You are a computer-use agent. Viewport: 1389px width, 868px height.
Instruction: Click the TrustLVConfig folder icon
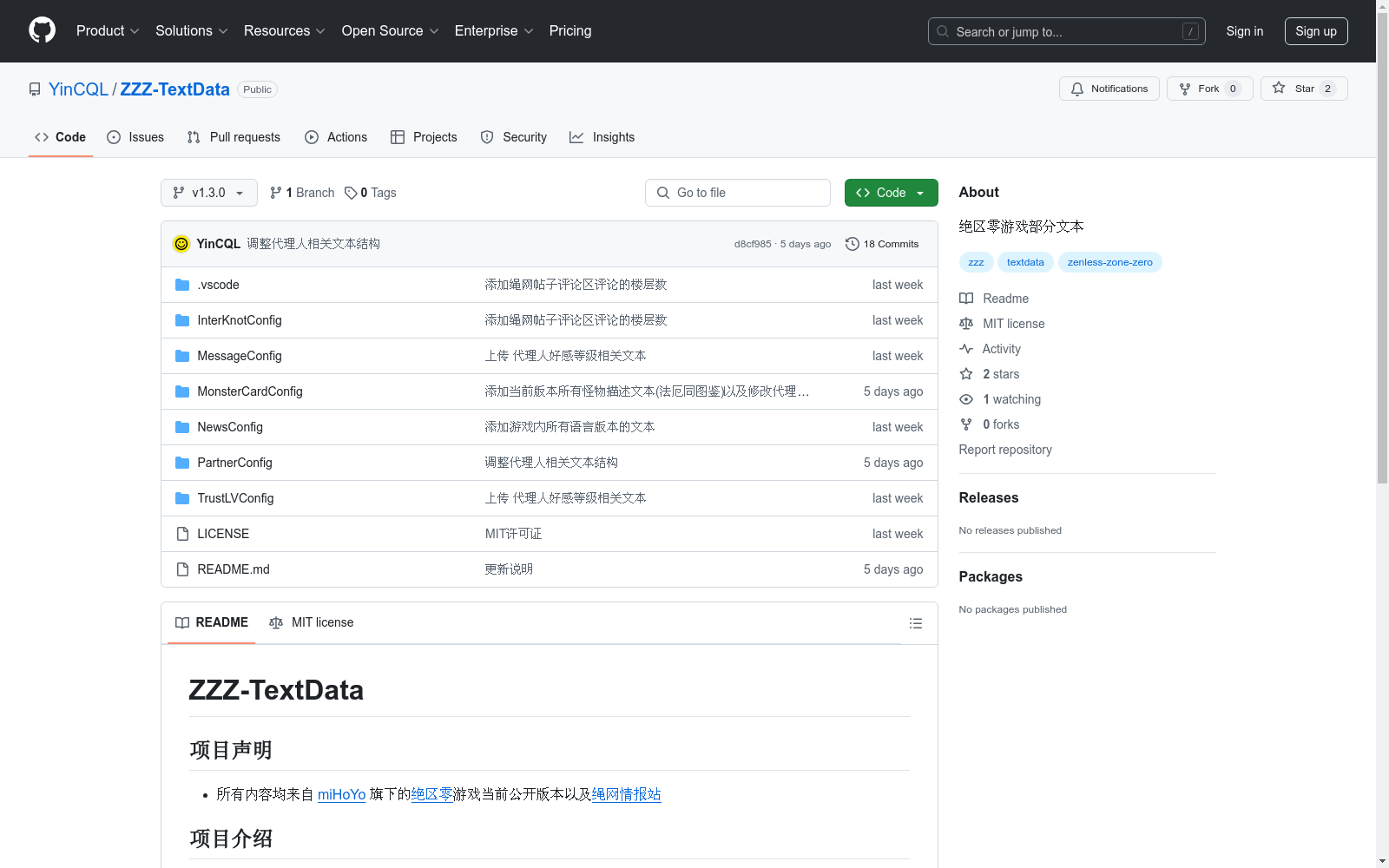182,498
